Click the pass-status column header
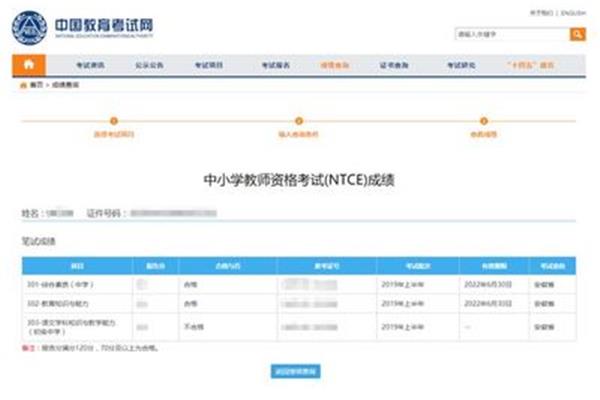Viewport: 600px width, 400px height. pos(228,266)
